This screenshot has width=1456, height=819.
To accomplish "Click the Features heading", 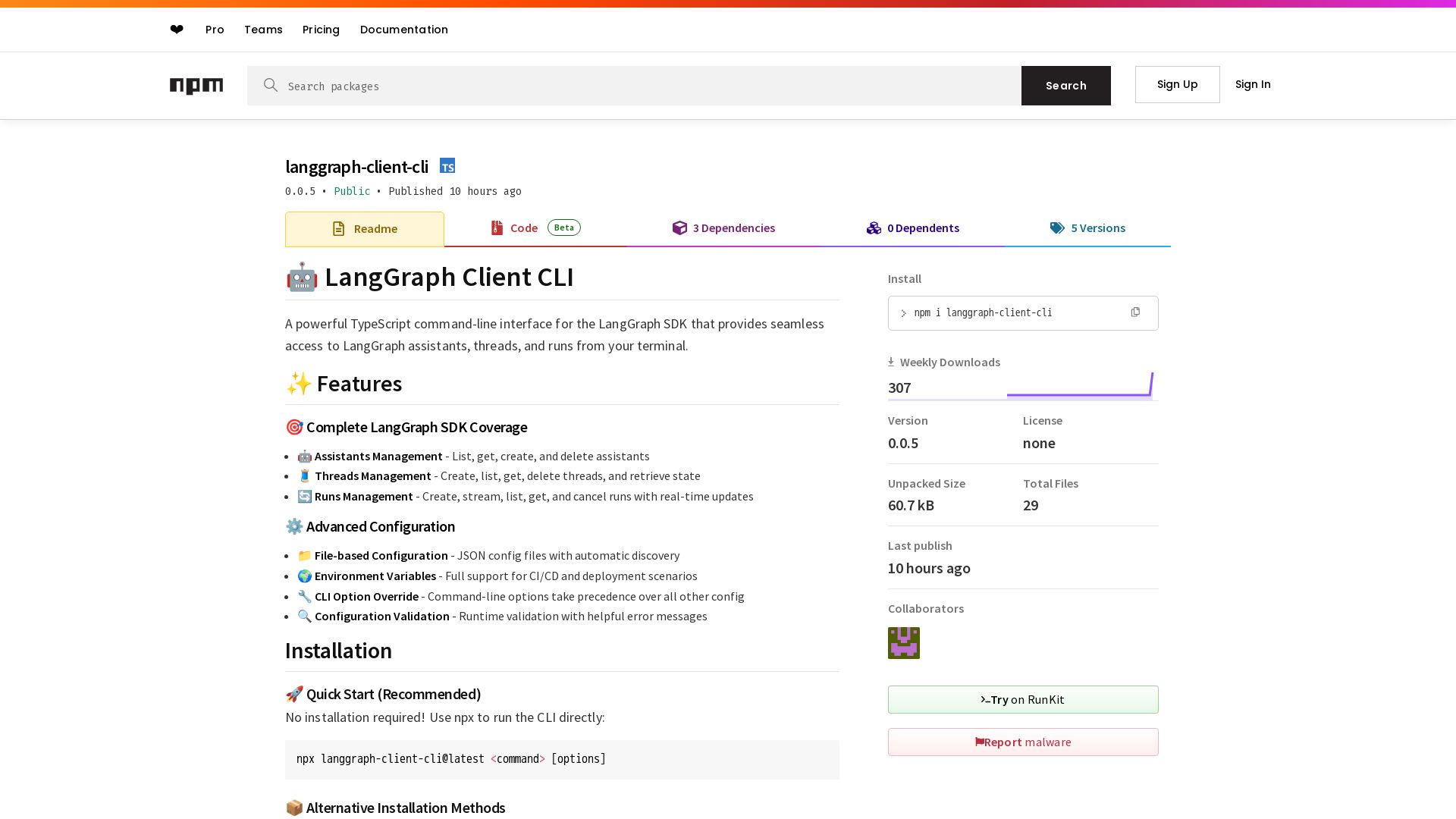I will pyautogui.click(x=344, y=384).
